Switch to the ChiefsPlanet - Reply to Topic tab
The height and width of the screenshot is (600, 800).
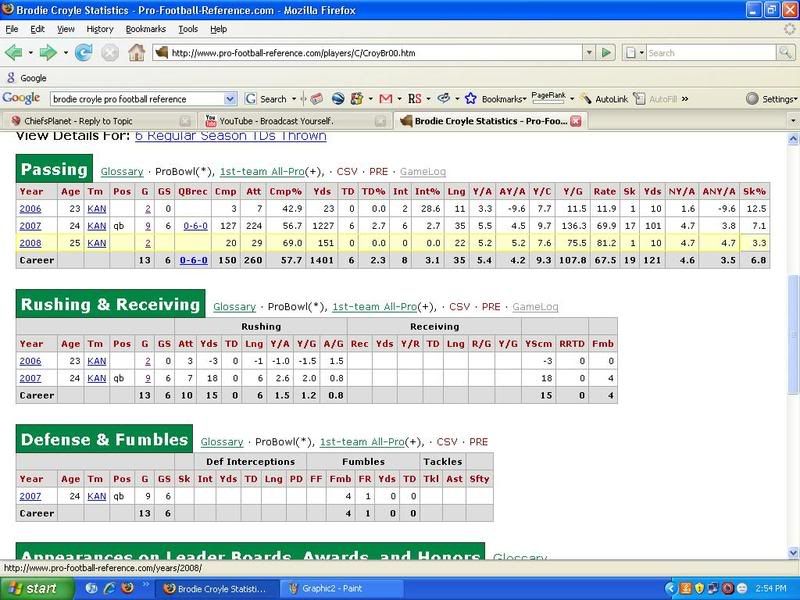click(x=98, y=121)
